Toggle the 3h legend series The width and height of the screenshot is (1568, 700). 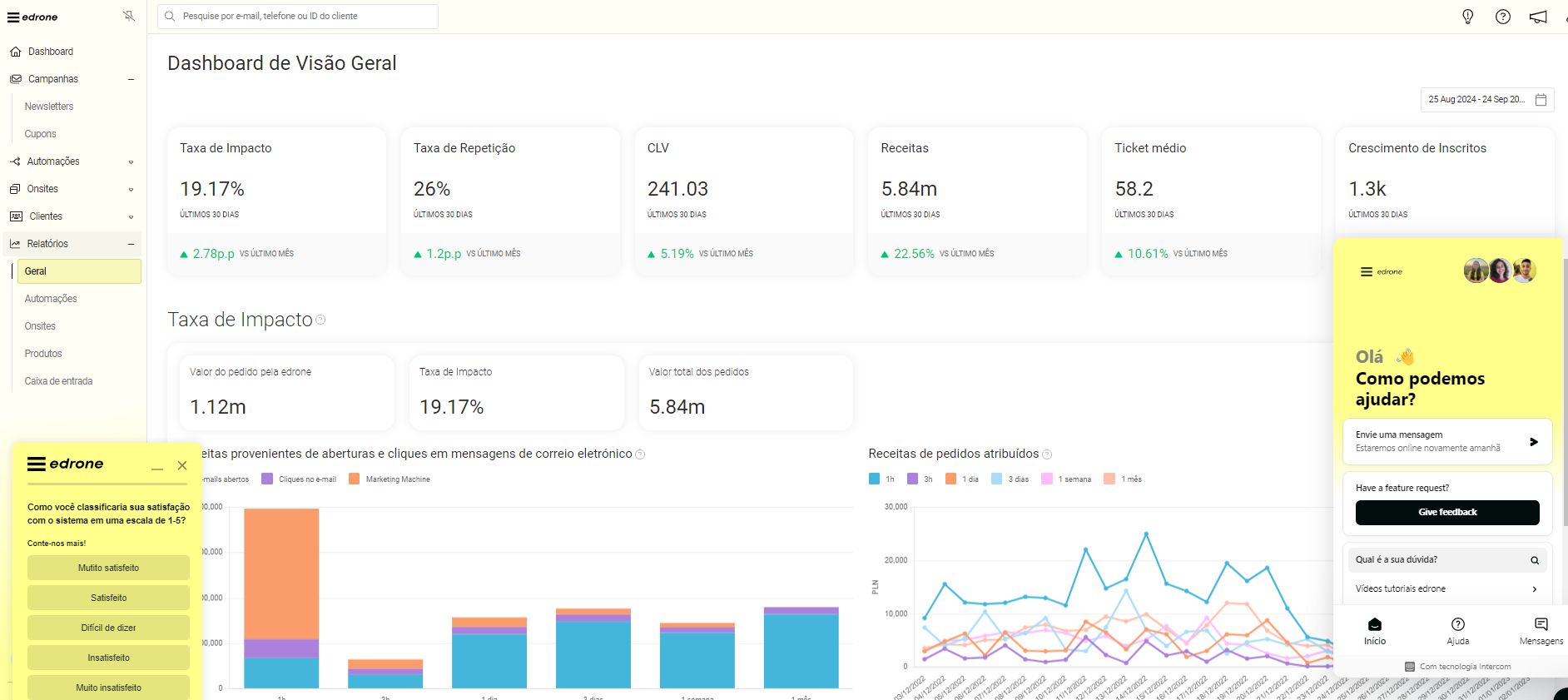[920, 479]
